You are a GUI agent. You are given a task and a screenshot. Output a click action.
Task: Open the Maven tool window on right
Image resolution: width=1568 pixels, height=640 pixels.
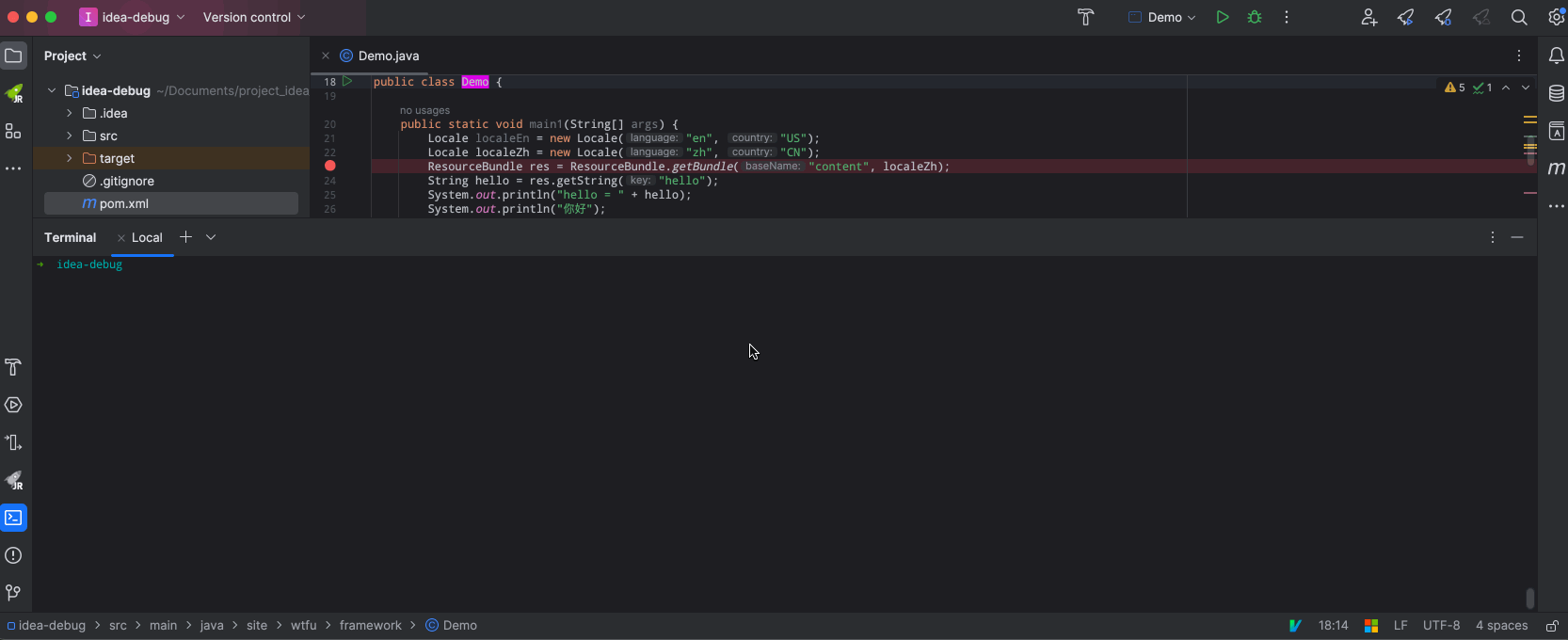(x=1557, y=168)
